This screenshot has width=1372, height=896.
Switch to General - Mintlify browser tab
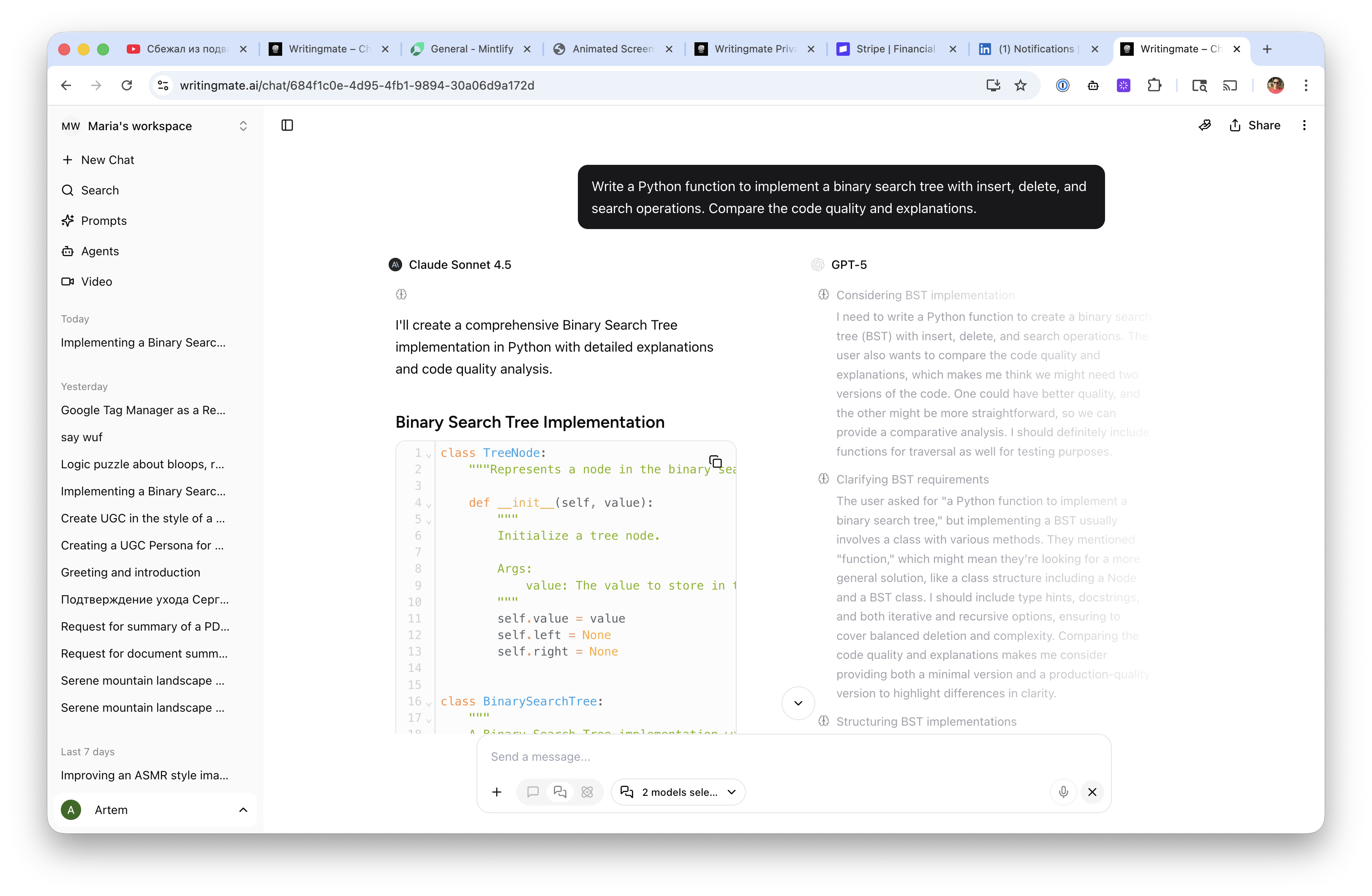[x=471, y=49]
